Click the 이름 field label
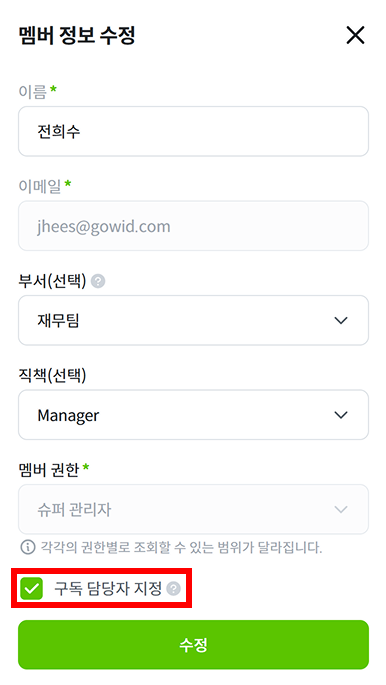 [x=32, y=91]
